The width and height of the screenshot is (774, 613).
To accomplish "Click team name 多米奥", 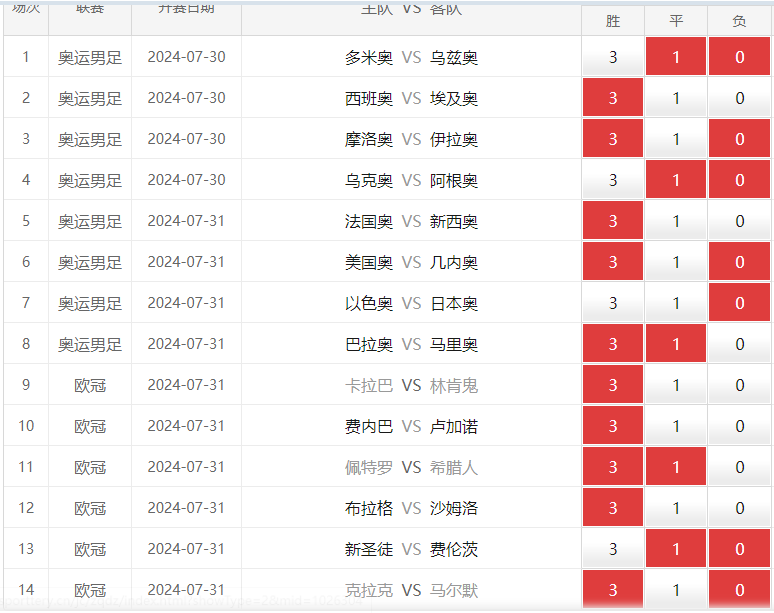I will [x=369, y=58].
